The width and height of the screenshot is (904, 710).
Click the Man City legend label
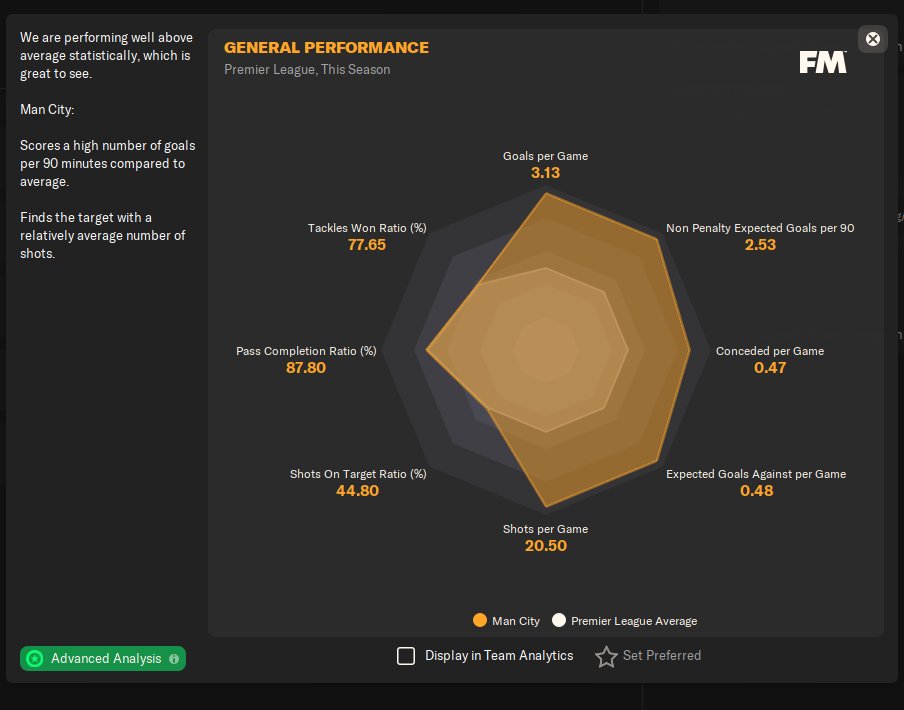tap(516, 621)
